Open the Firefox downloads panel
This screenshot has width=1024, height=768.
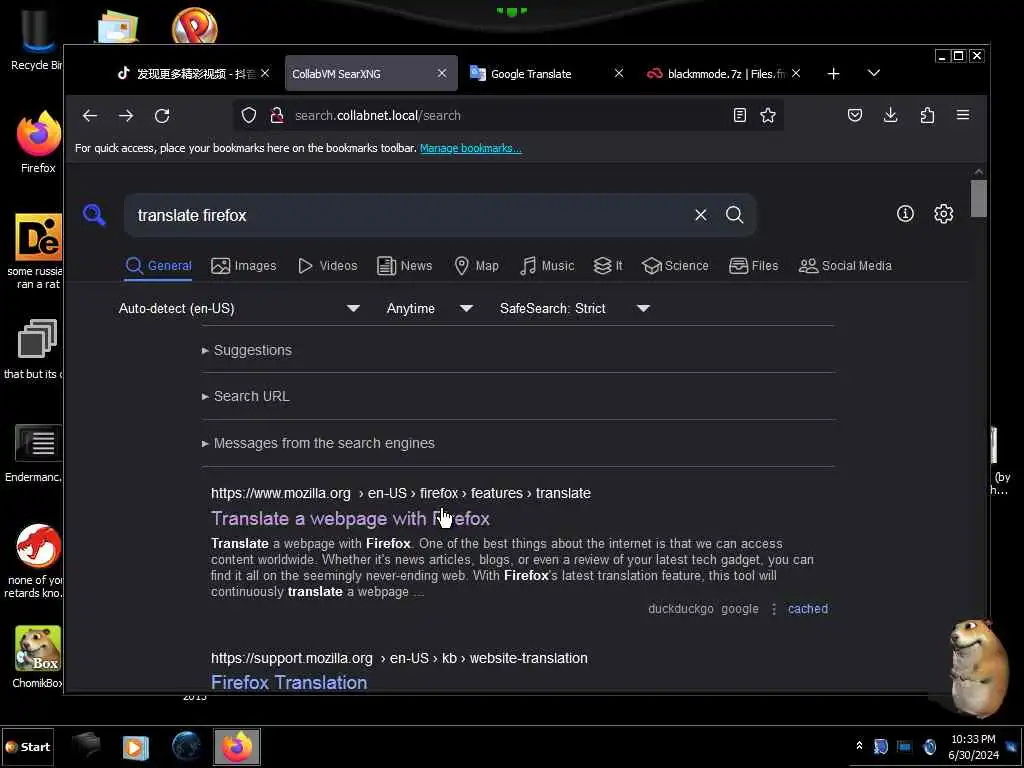(x=890, y=116)
